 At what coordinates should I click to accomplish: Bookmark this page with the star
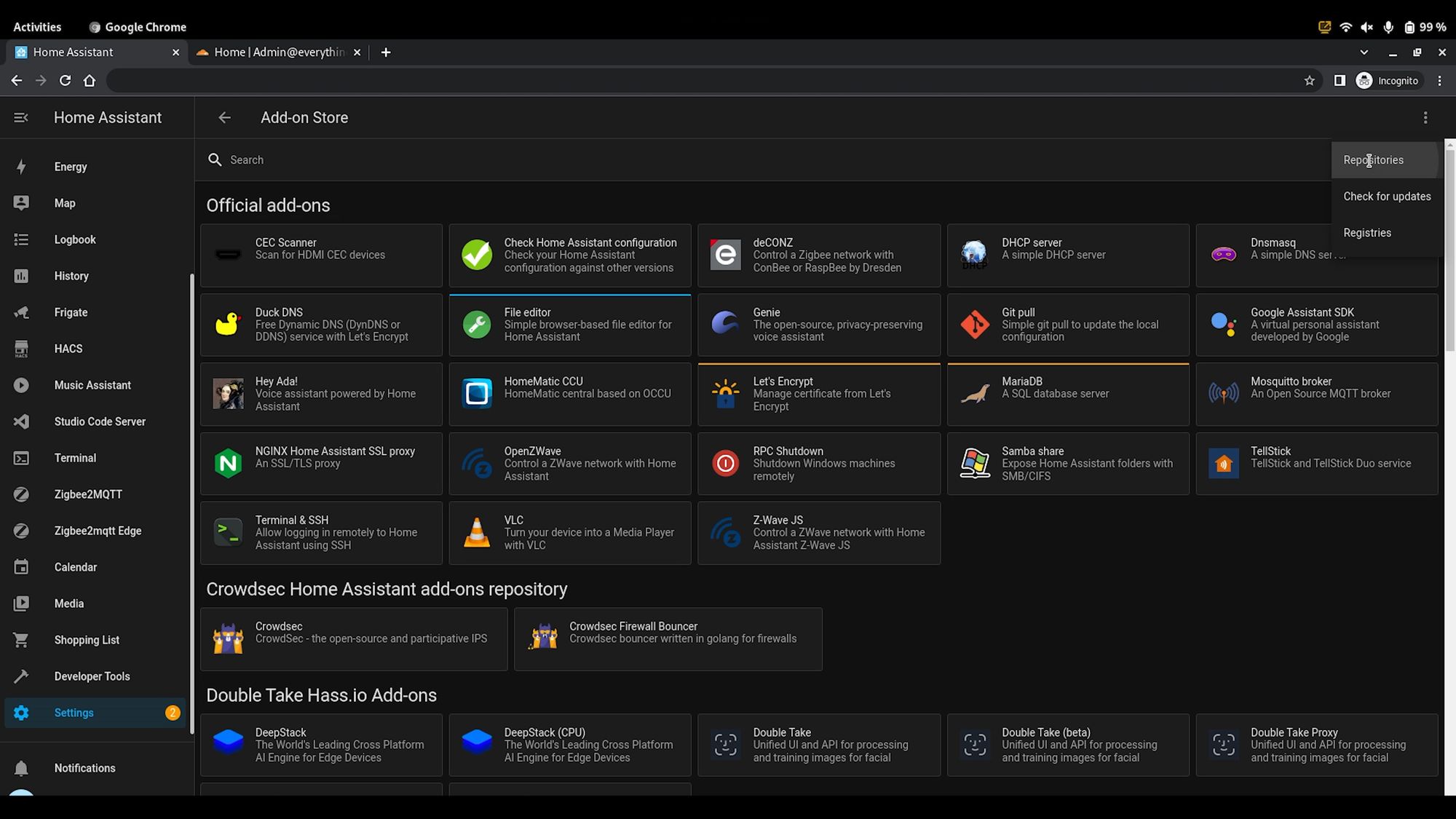click(1309, 81)
